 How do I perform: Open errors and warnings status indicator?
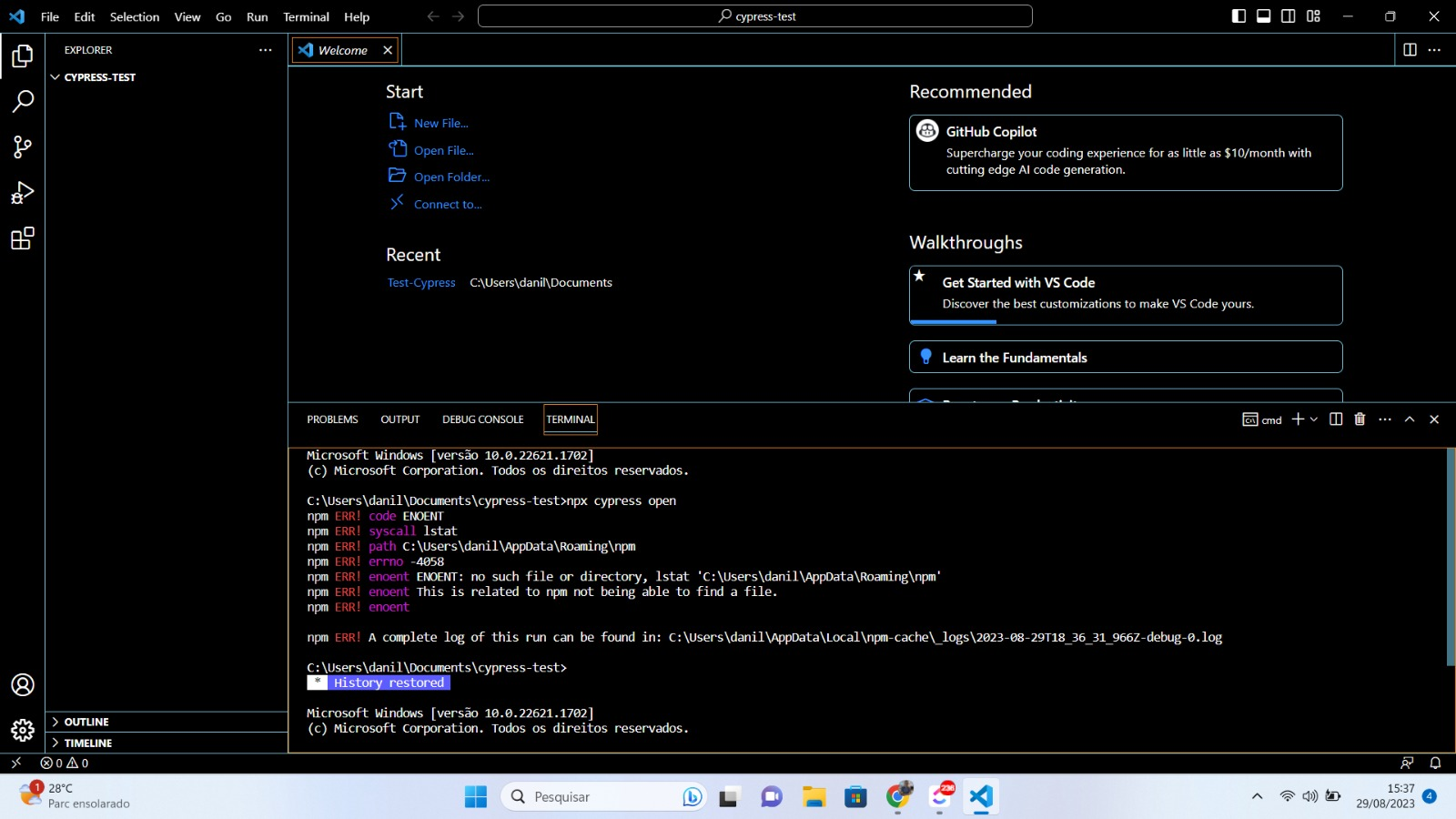pyautogui.click(x=65, y=763)
